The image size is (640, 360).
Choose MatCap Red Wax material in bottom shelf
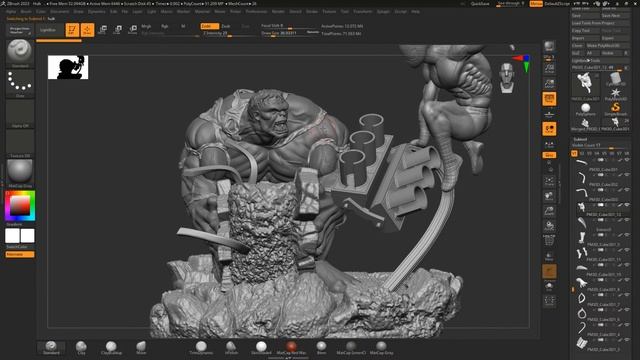coord(291,348)
